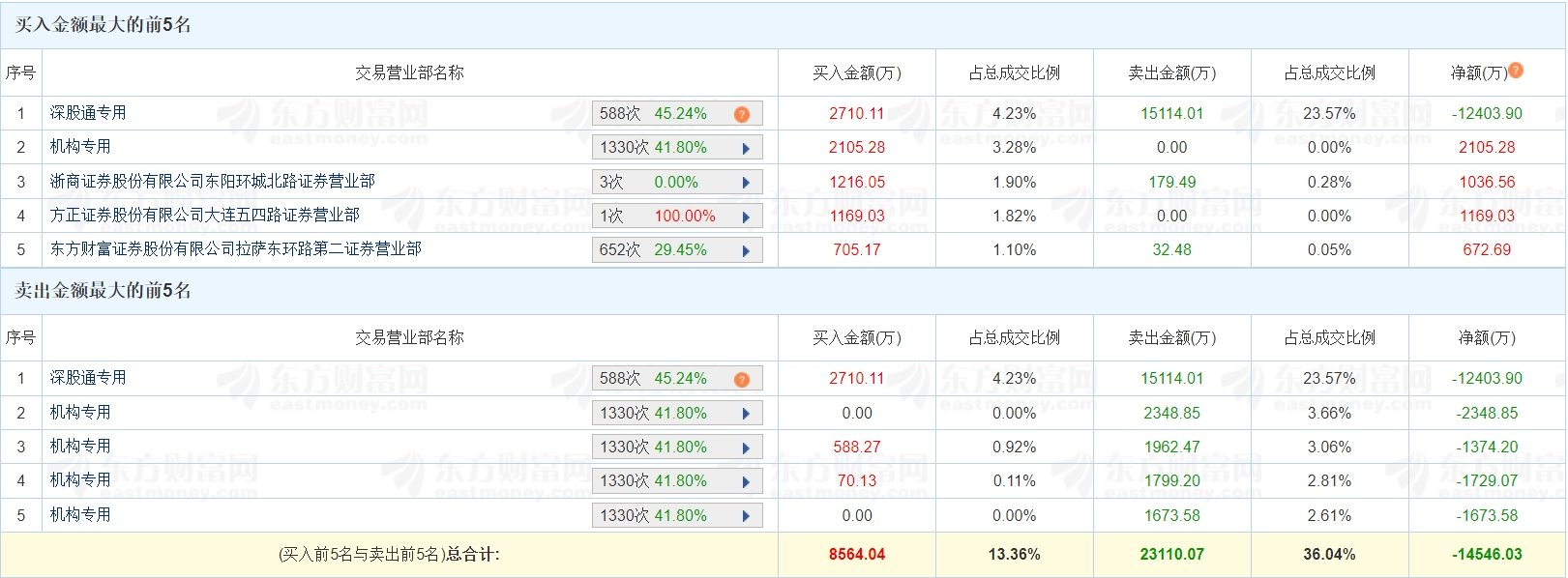Select sell amount 1799.20
This screenshot has height=578, width=1568.
(1172, 481)
